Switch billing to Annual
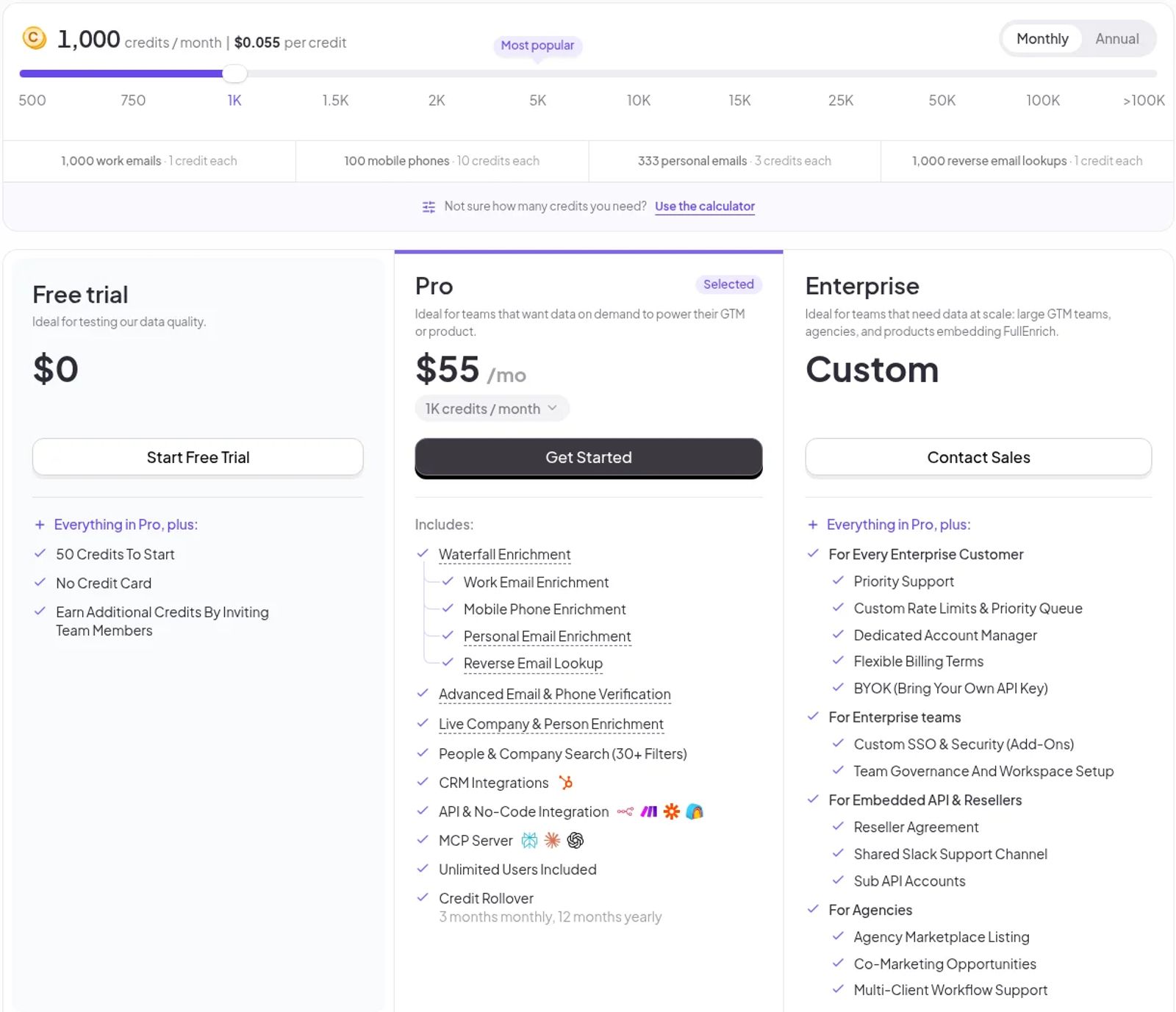The image size is (1176, 1012). [1117, 39]
